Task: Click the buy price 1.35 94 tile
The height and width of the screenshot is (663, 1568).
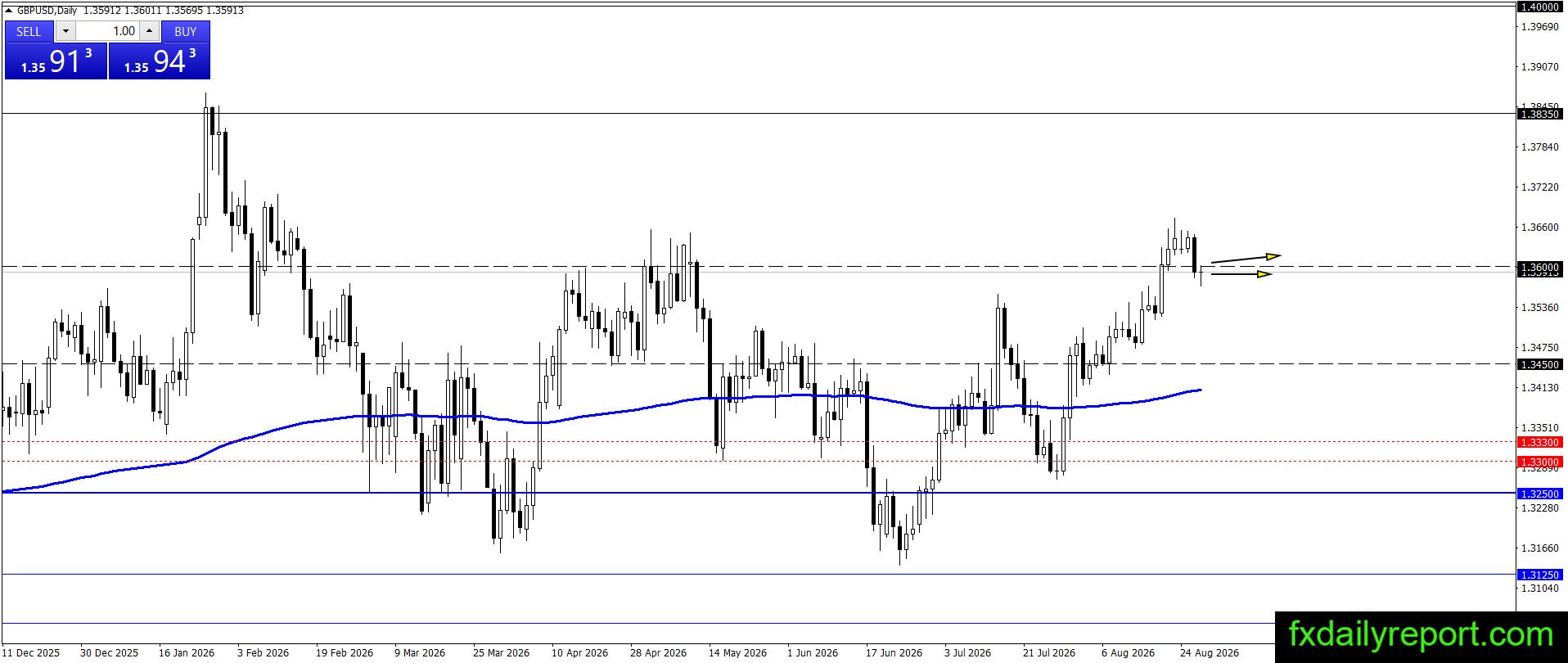Action: click(160, 61)
